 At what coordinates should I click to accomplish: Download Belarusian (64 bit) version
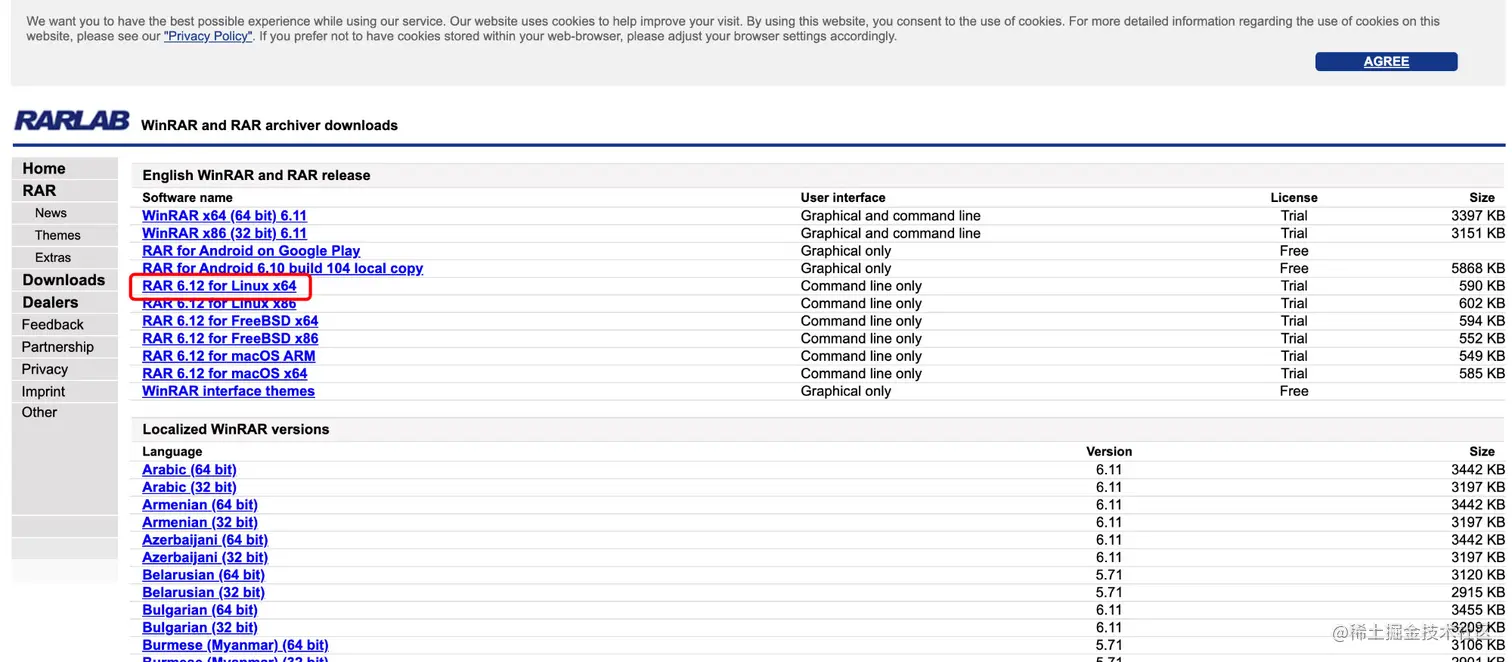point(203,575)
